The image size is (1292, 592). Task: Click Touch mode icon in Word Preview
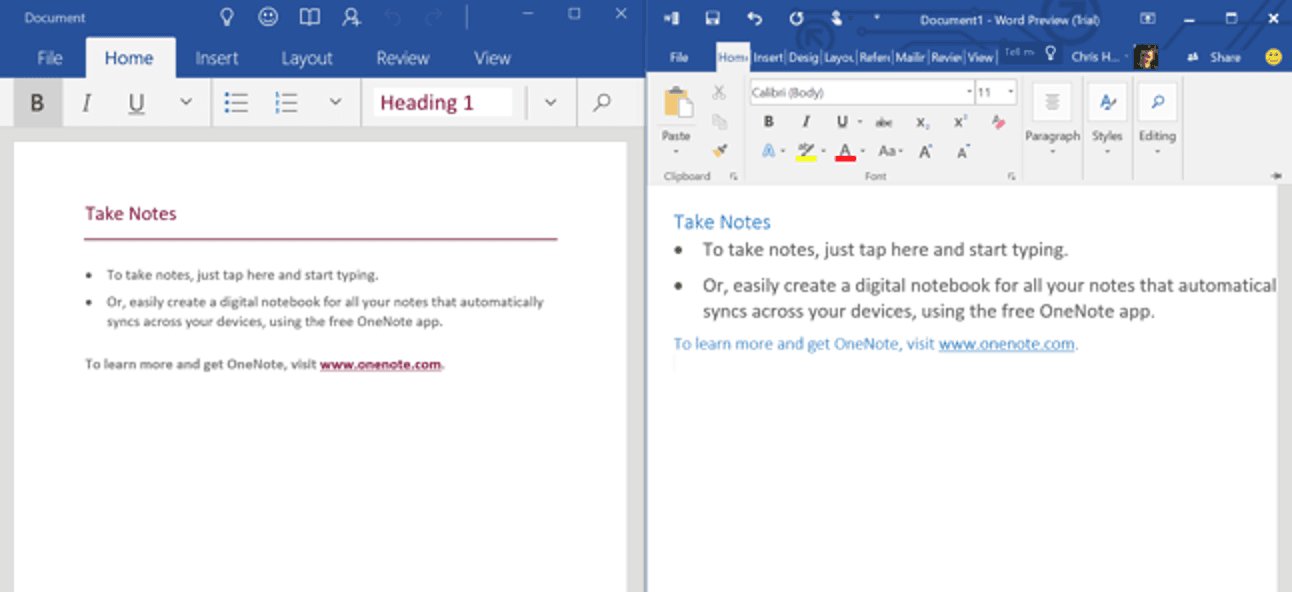[837, 18]
